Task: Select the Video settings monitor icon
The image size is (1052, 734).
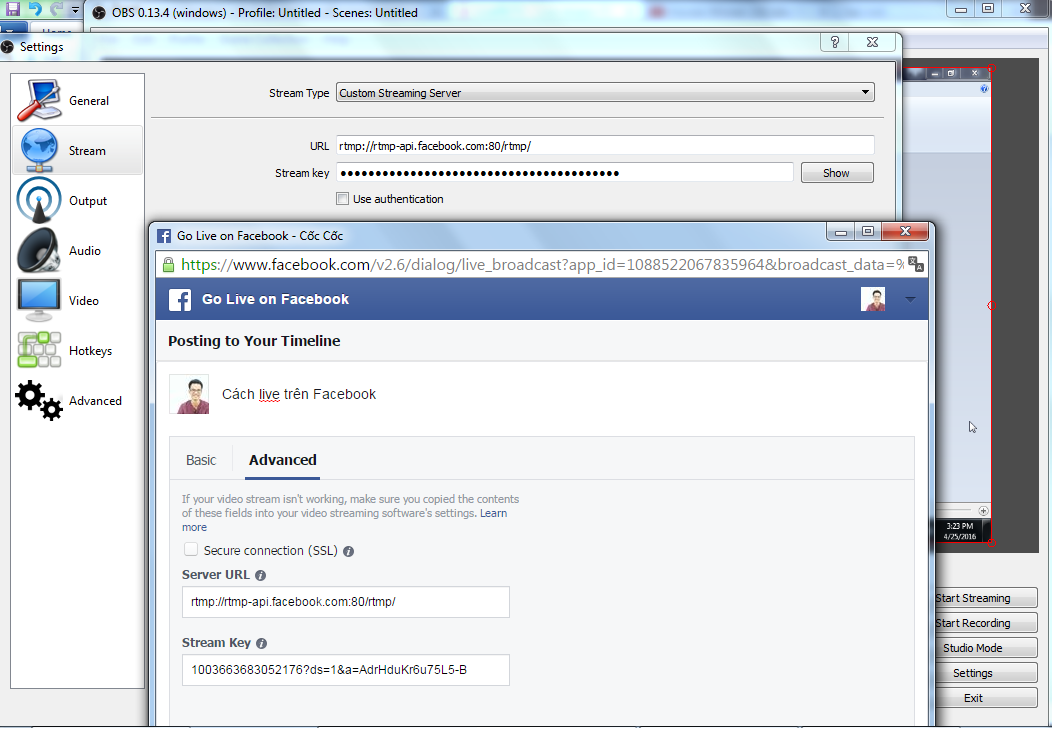Action: coord(38,299)
